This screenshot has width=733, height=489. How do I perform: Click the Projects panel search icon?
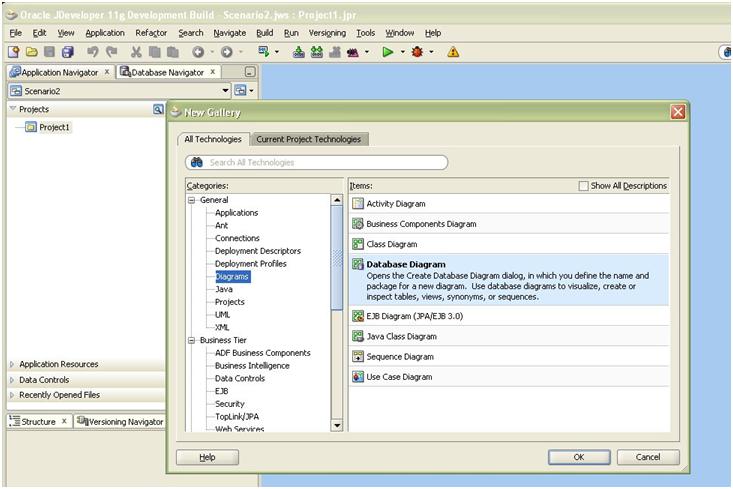coord(158,109)
